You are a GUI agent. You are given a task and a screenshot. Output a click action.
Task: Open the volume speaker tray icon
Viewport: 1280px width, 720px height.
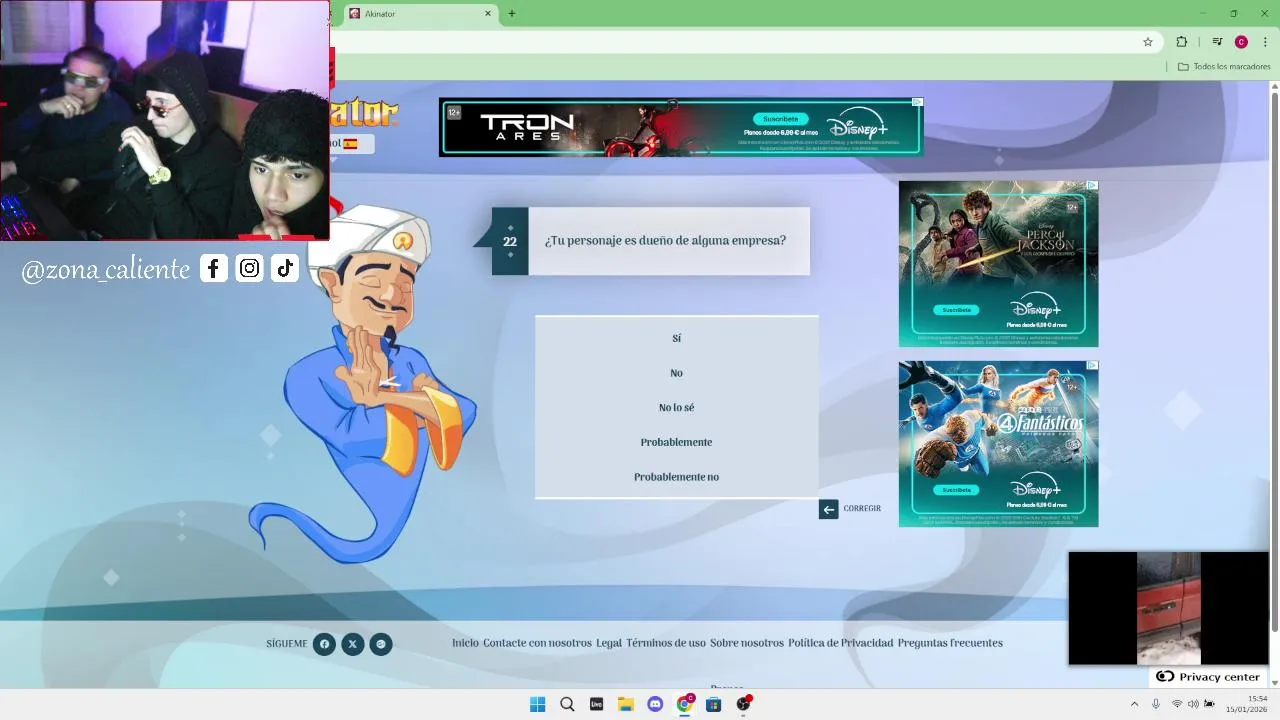click(1193, 704)
